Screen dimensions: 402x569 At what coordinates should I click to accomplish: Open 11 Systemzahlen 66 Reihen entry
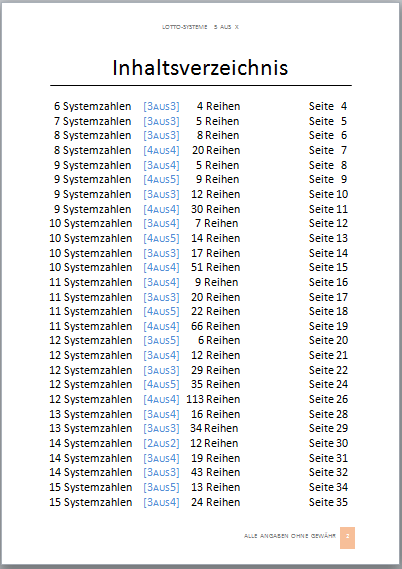(200, 326)
